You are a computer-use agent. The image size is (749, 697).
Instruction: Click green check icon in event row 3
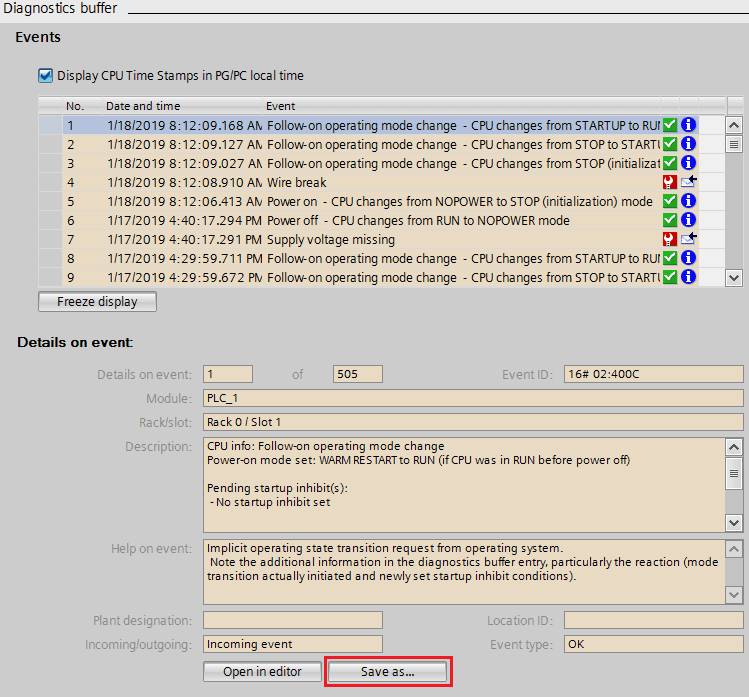(670, 163)
